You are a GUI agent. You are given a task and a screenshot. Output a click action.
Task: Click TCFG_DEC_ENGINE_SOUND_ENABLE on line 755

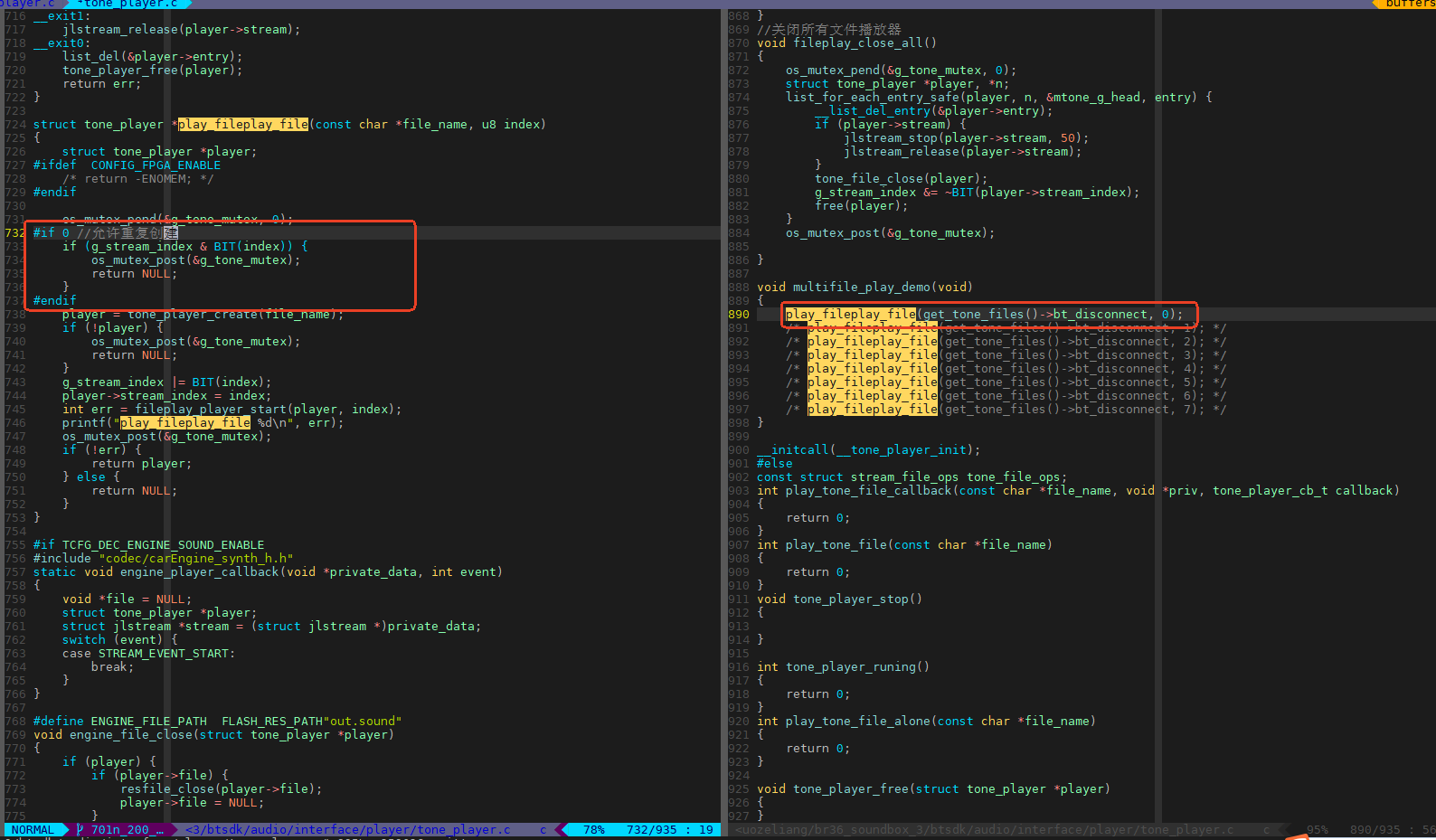pos(164,545)
